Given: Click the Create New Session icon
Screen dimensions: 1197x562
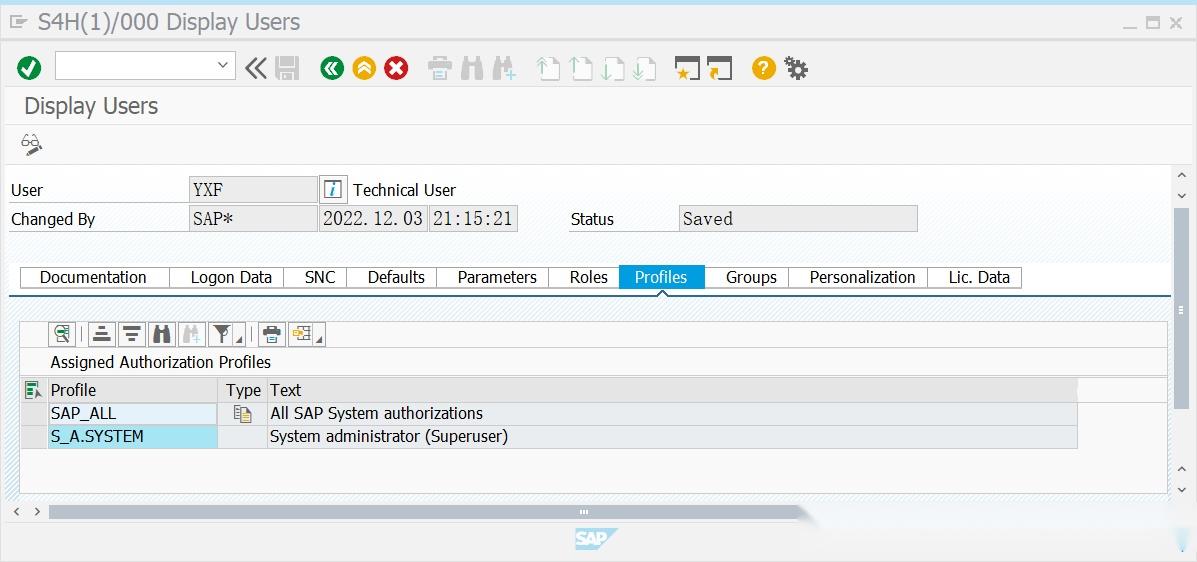Looking at the screenshot, I should (687, 69).
